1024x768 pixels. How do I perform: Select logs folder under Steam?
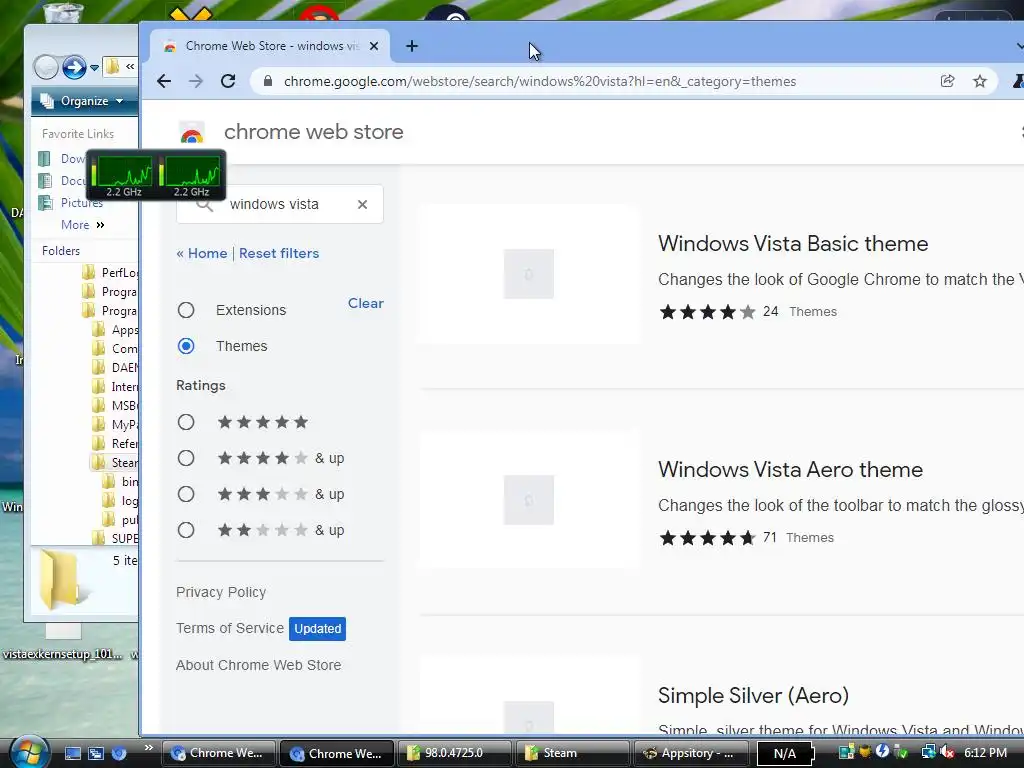pyautogui.click(x=120, y=501)
